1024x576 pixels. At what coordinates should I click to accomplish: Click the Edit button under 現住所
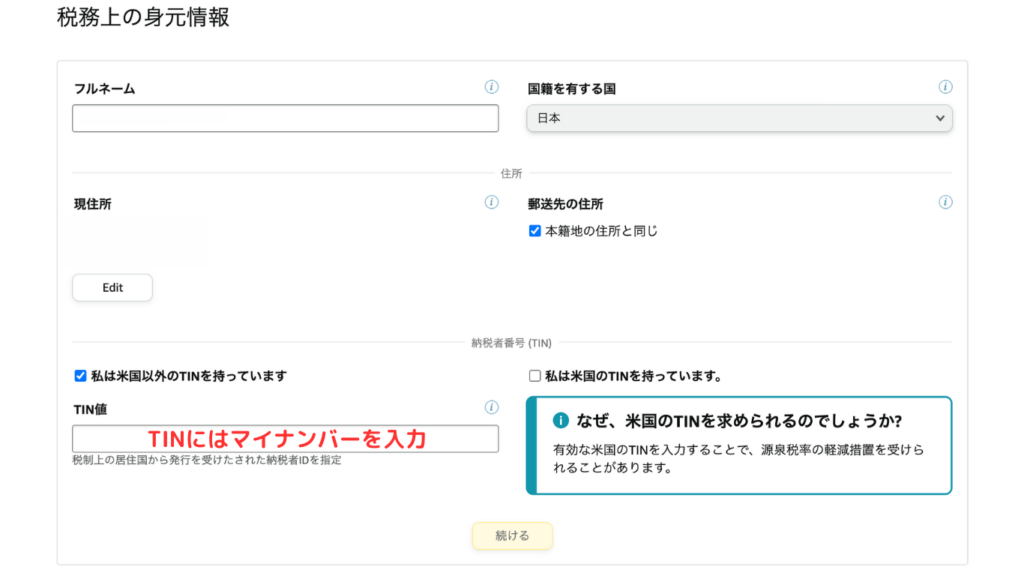pos(112,287)
